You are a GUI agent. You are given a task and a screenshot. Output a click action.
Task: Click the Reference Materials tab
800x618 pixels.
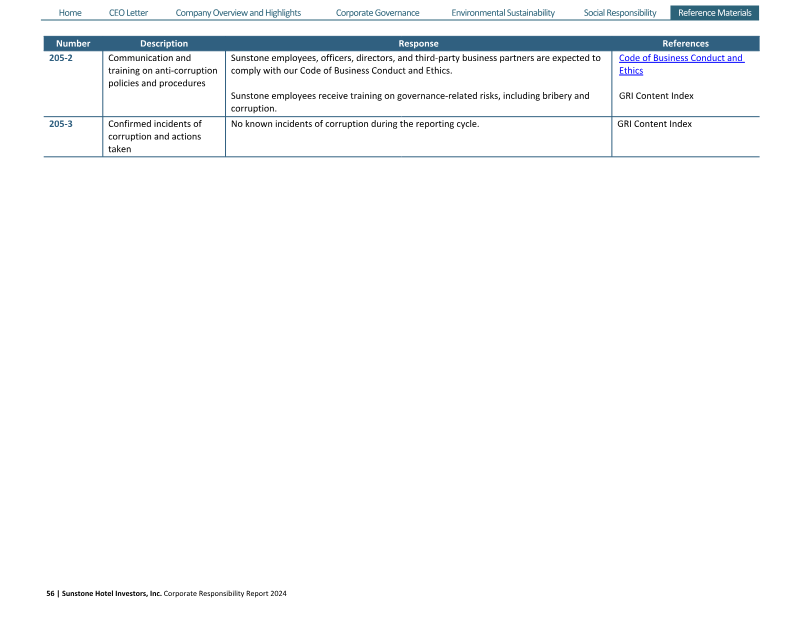pos(714,13)
